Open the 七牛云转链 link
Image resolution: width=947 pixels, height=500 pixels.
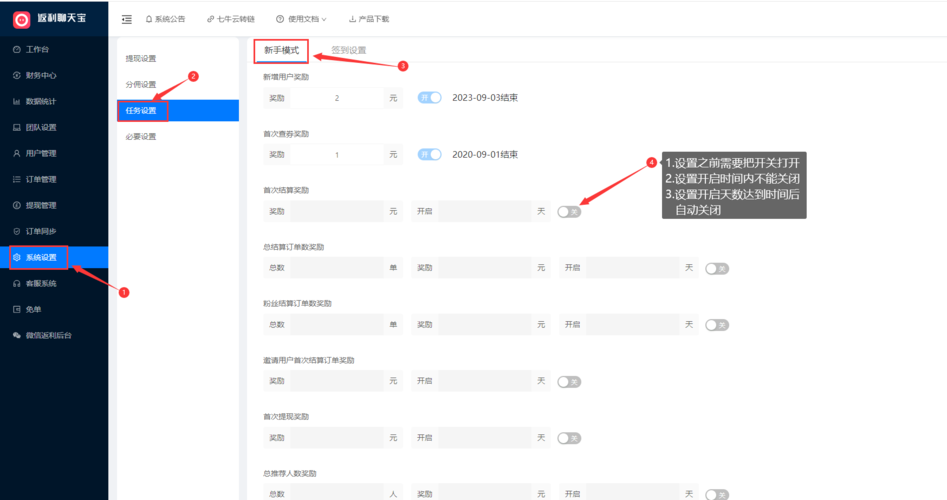click(x=236, y=19)
